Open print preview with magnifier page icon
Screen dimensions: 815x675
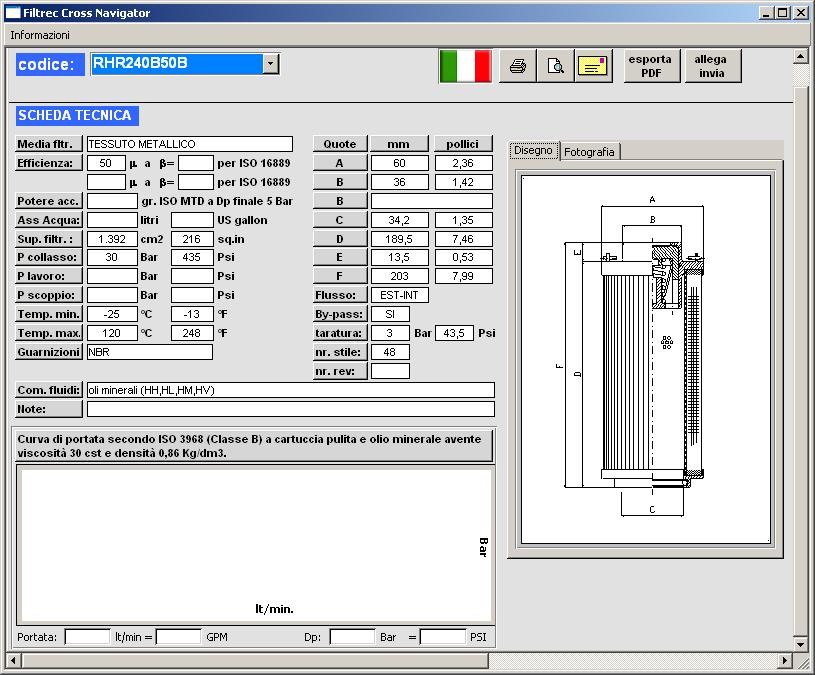[x=555, y=67]
